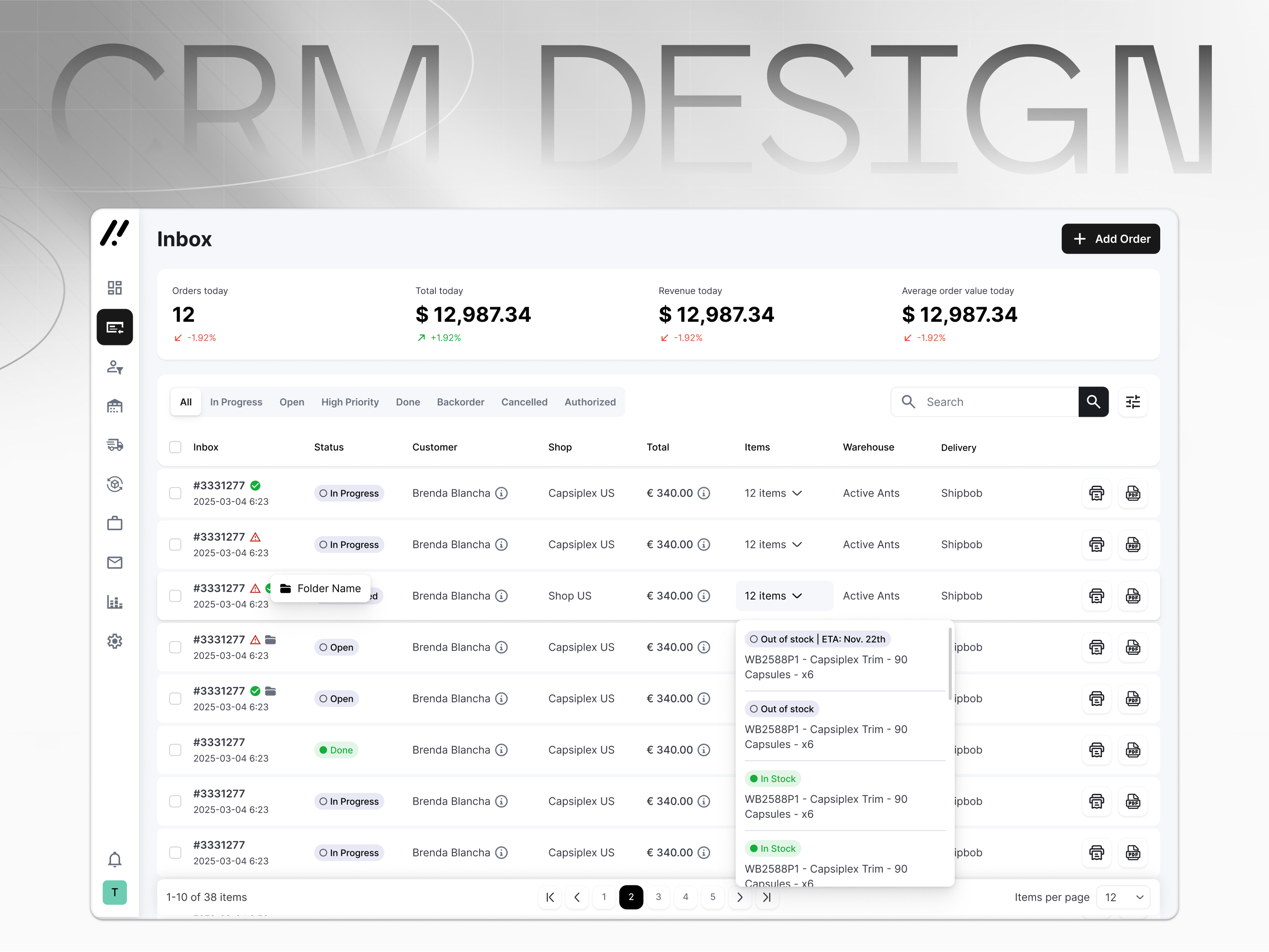The image size is (1269, 952).
Task: Check the second Open order checkbox
Action: [175, 699]
